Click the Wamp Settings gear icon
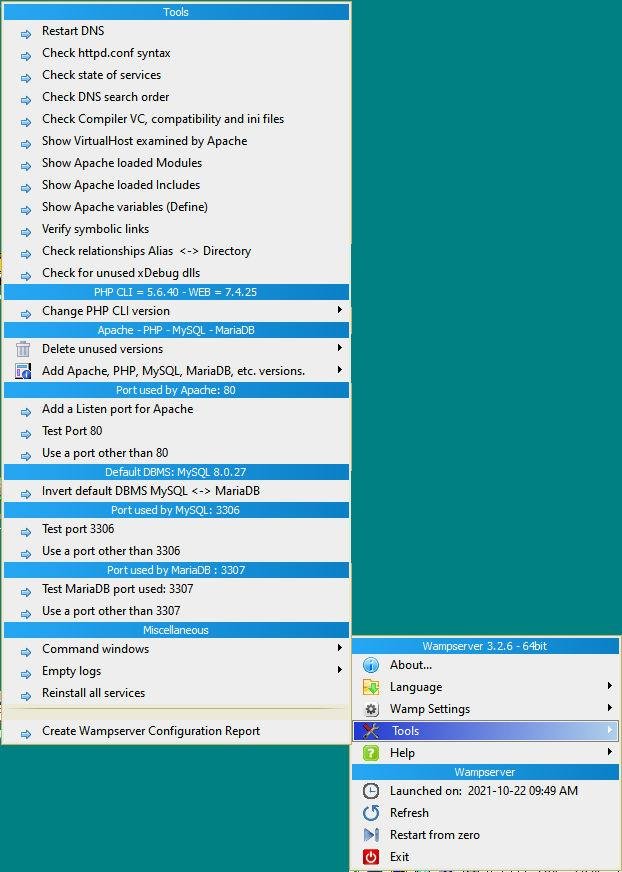Viewport: 622px width, 872px height. pos(371,709)
